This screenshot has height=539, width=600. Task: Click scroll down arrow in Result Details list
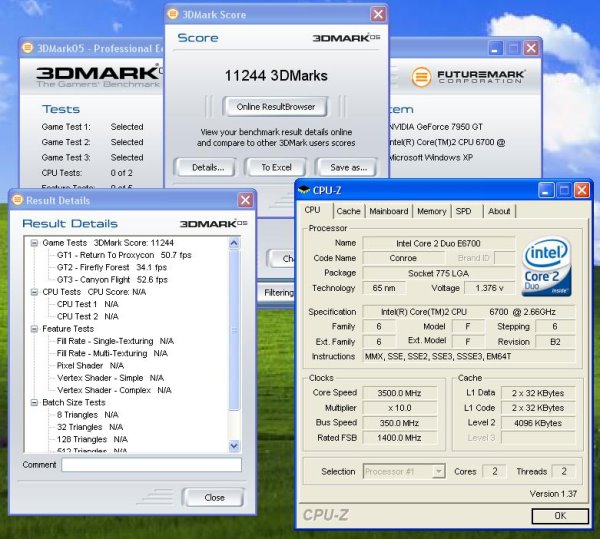pyautogui.click(x=234, y=445)
